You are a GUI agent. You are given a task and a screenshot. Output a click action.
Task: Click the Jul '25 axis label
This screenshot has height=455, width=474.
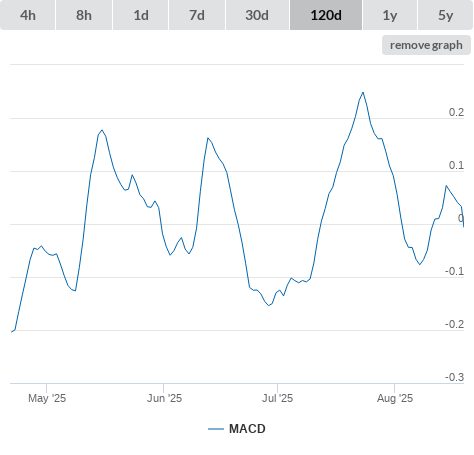point(277,398)
